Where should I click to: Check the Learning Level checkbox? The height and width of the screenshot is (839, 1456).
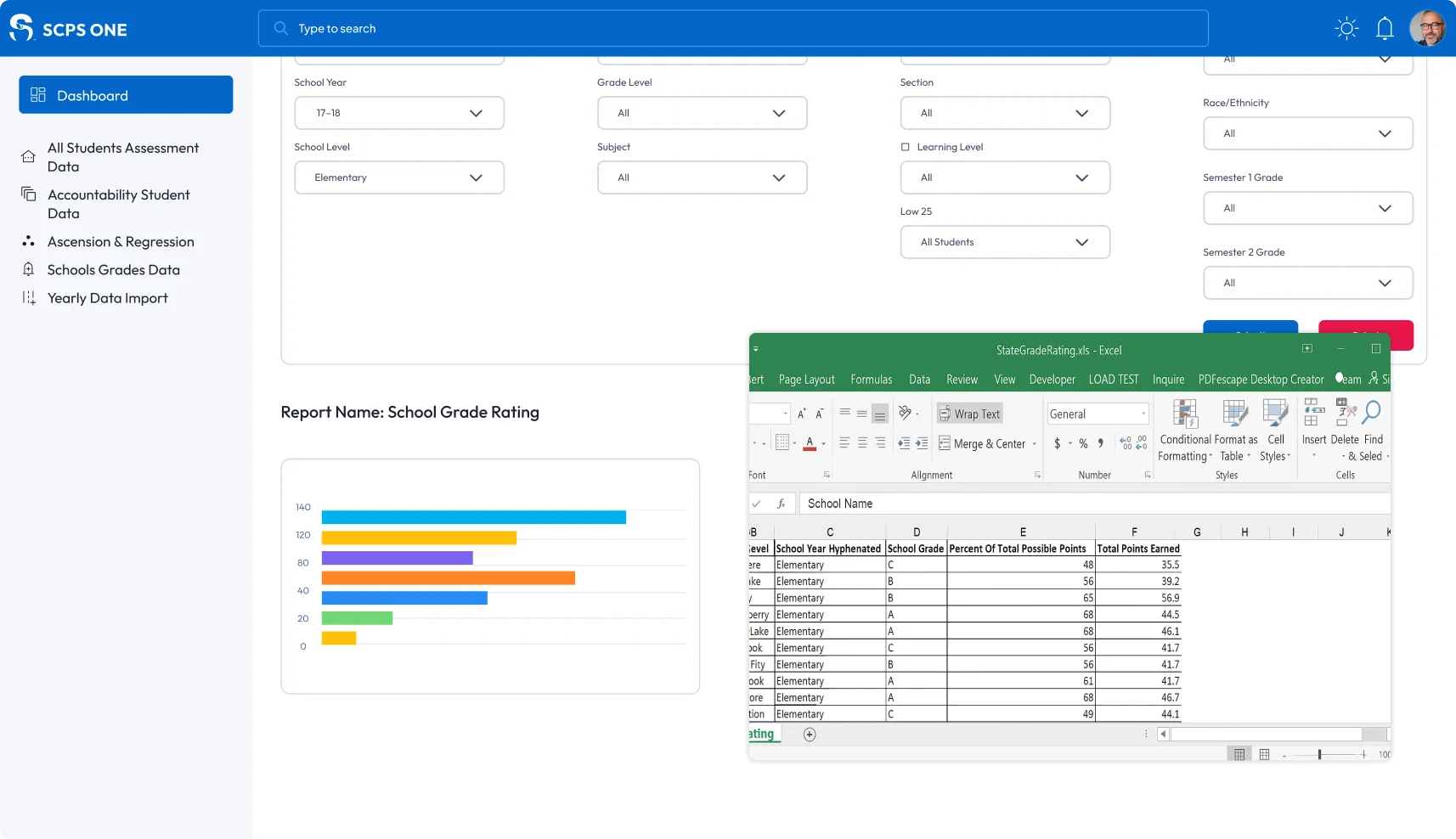click(906, 147)
